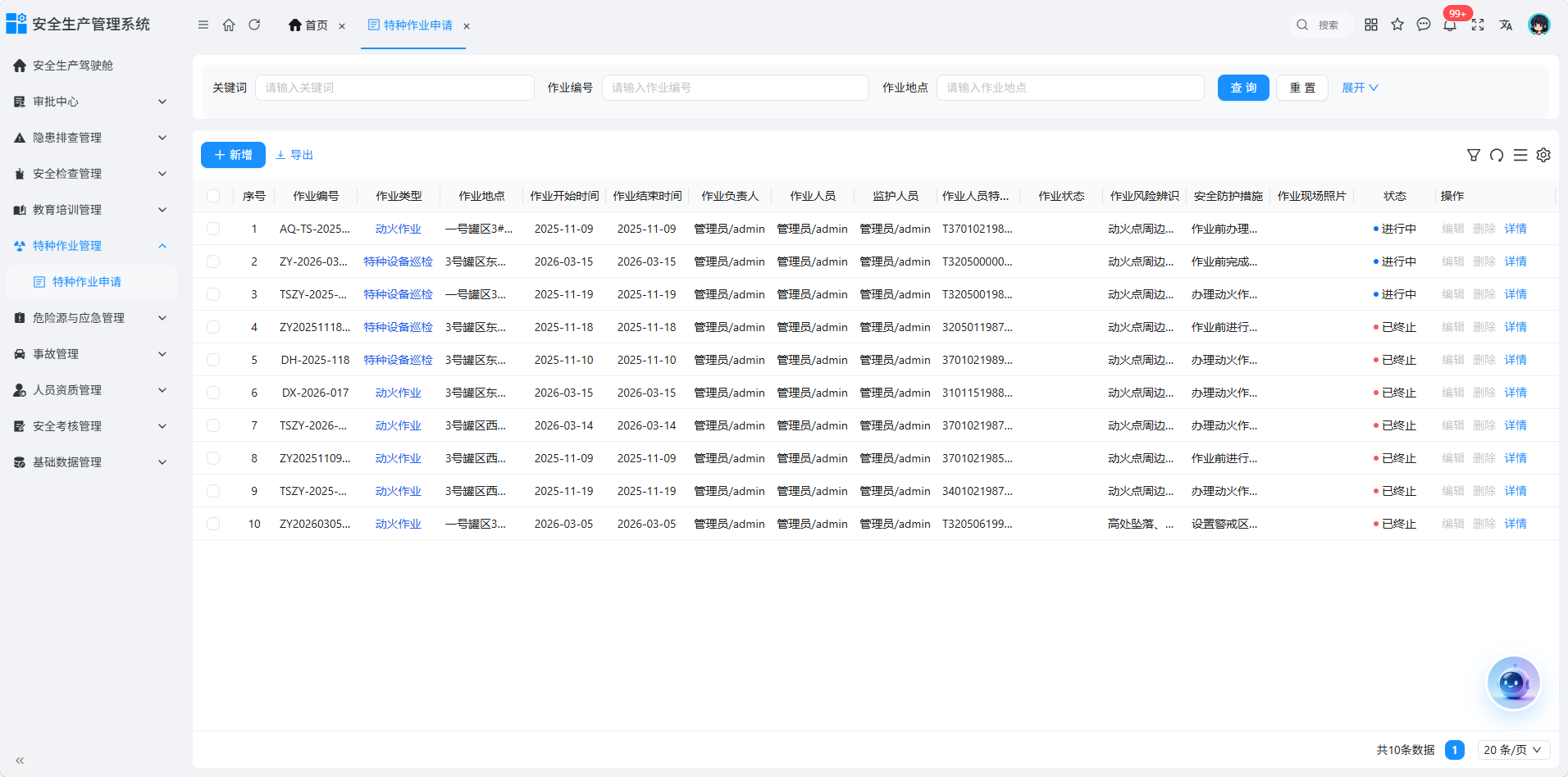Viewport: 1568px width, 777px height.
Task: Check the row 6 DX-2026-017 checkbox
Action: (213, 393)
